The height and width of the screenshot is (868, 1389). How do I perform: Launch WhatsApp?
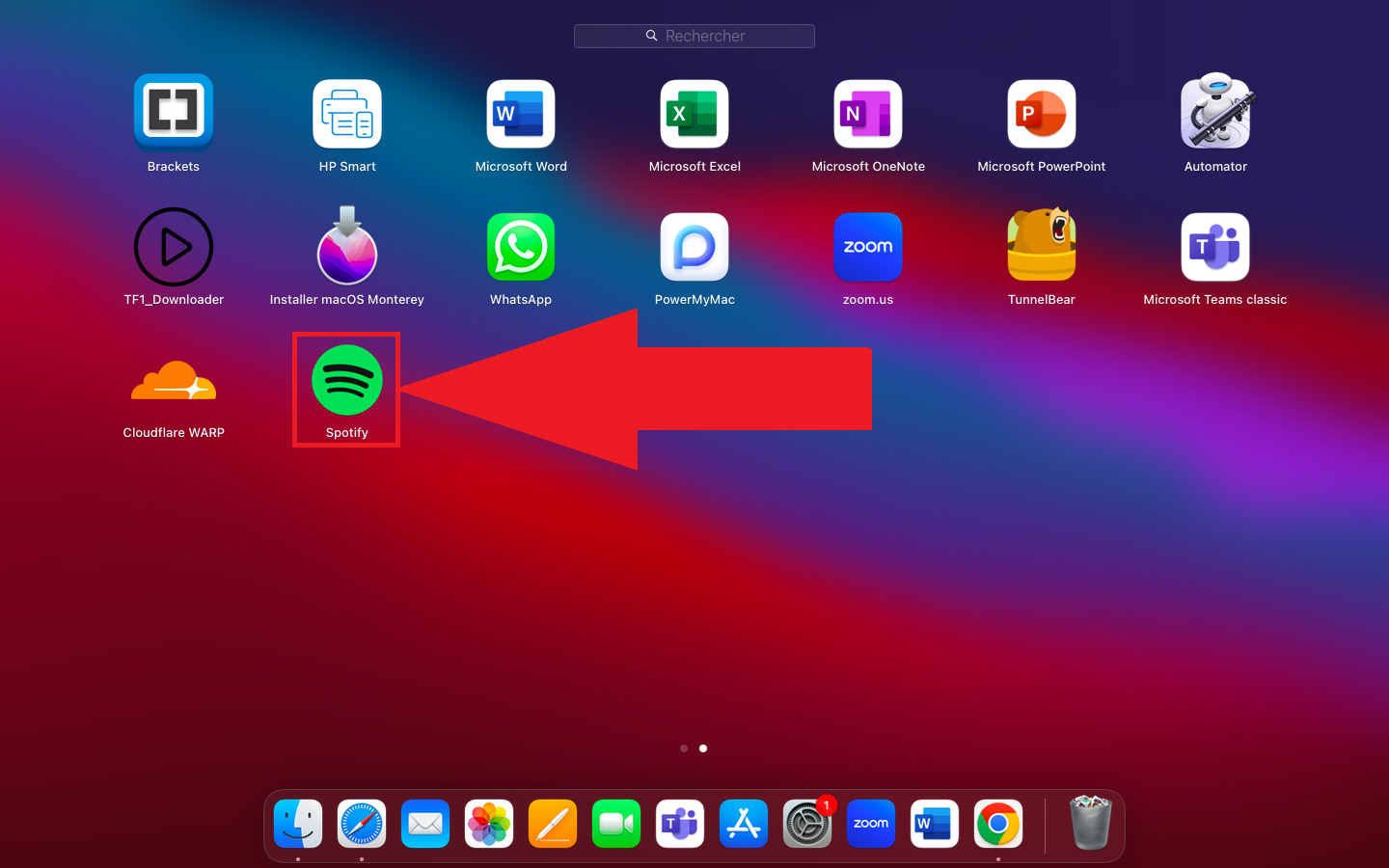[x=521, y=247]
